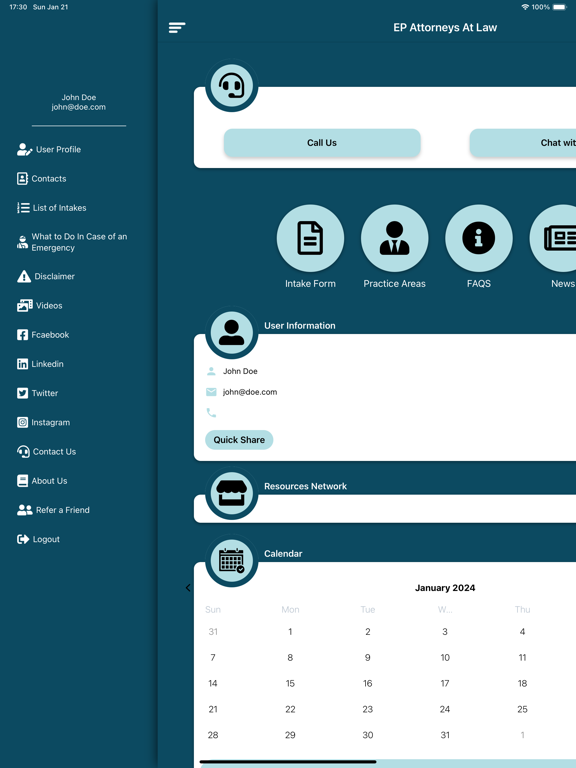Click the Linkedin text label
The image size is (576, 768).
(x=48, y=364)
